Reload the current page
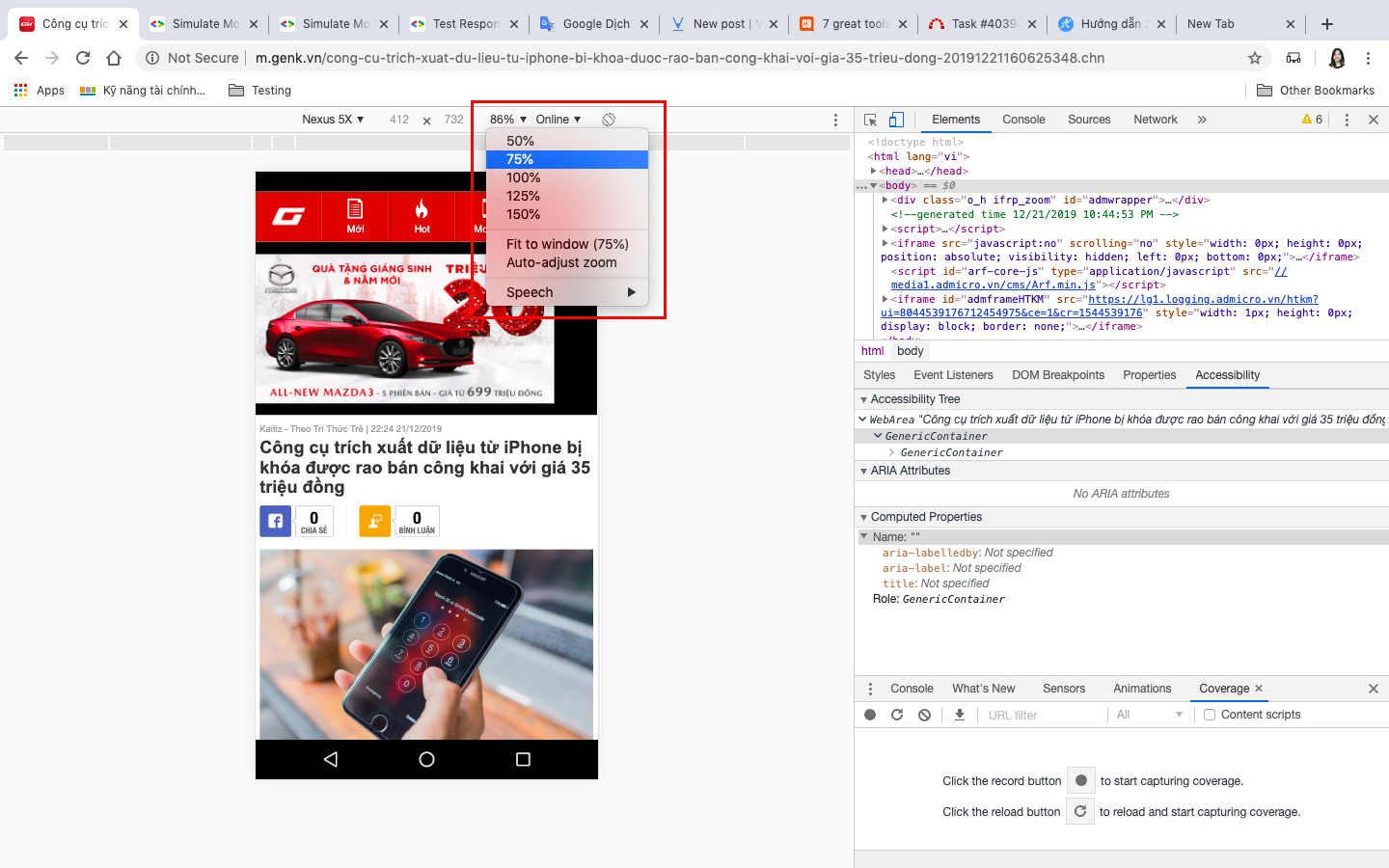Image resolution: width=1389 pixels, height=868 pixels. [x=83, y=58]
